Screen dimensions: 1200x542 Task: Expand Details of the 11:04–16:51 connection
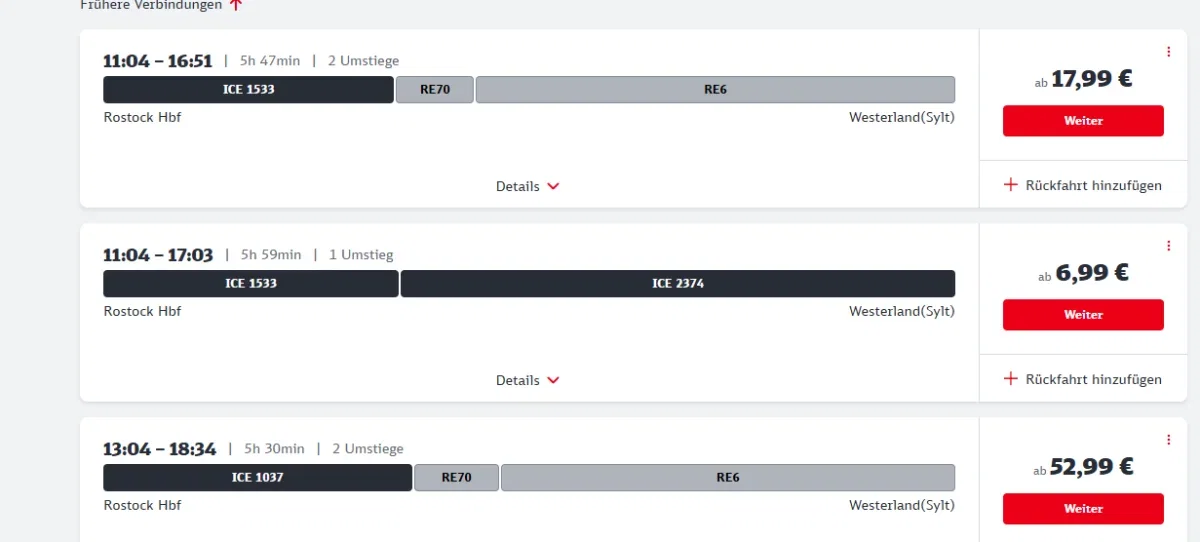(528, 186)
